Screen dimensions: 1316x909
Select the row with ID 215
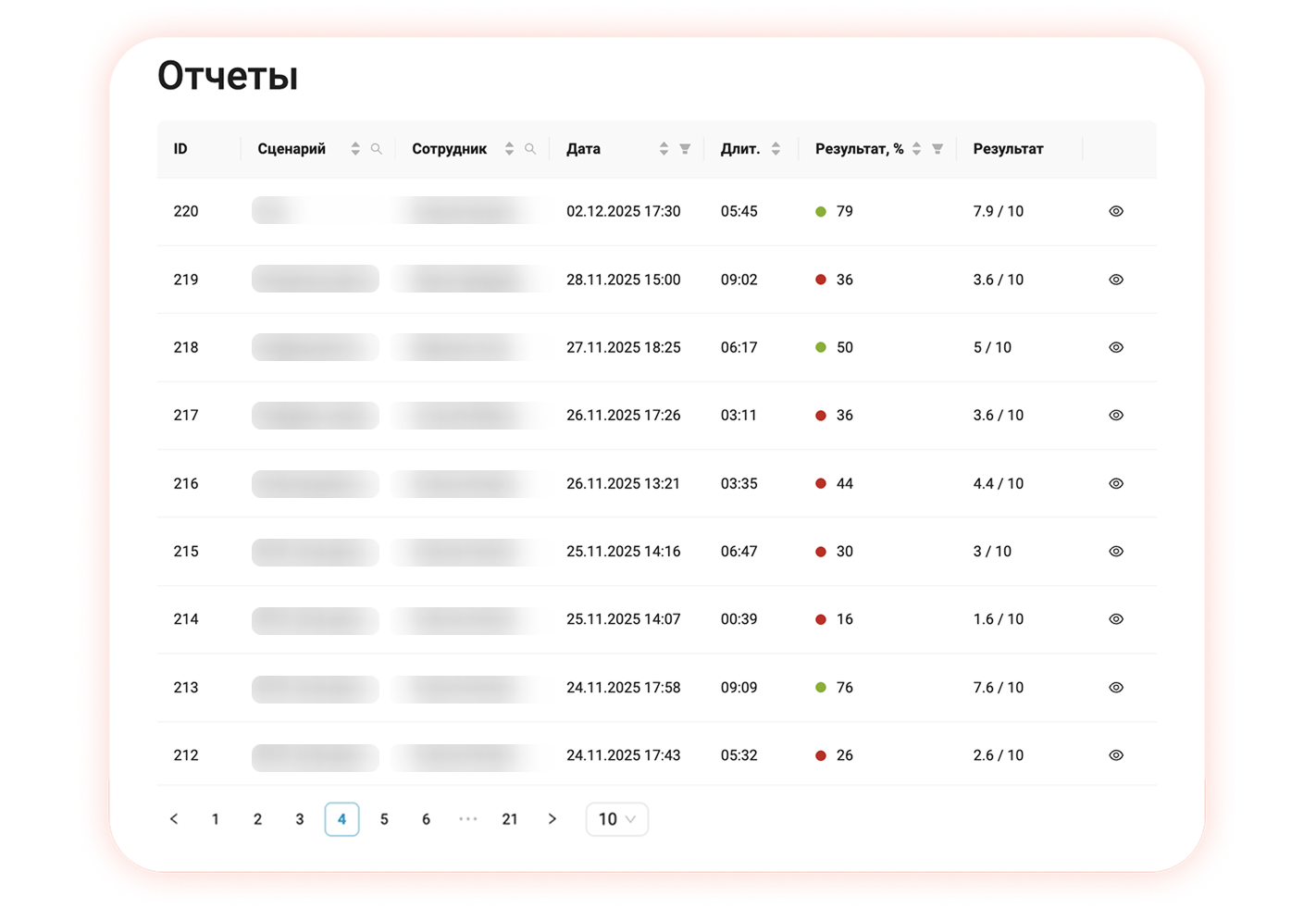pos(186,552)
